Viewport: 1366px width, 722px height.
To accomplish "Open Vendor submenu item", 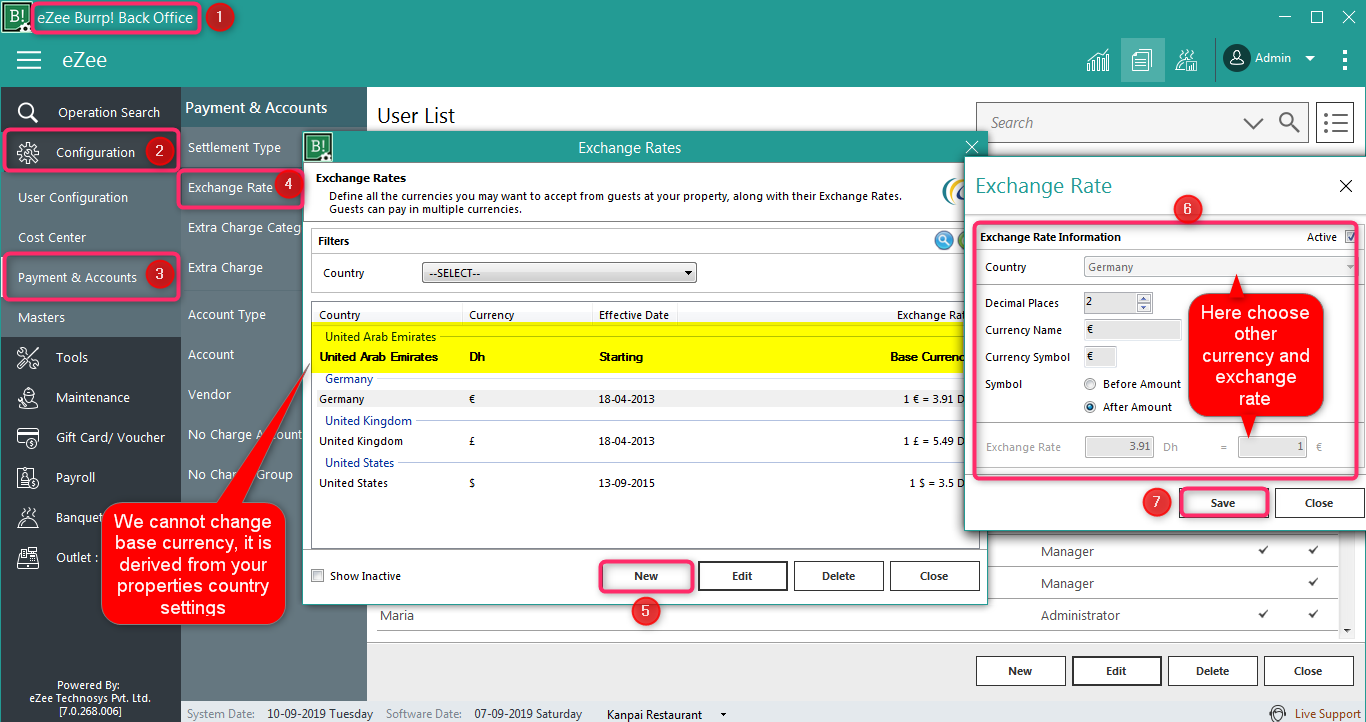I will click(x=209, y=394).
